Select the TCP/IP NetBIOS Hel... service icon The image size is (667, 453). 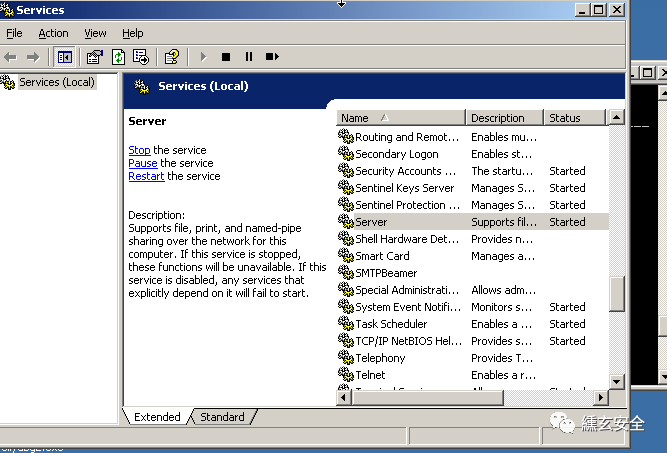coord(346,341)
